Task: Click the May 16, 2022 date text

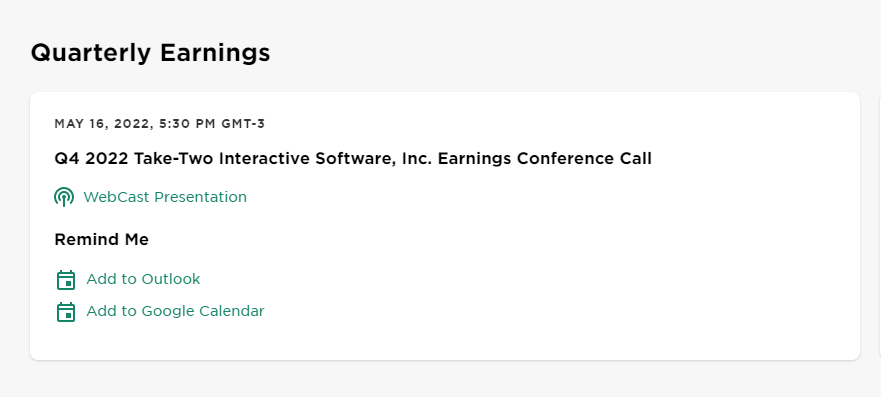Action: point(103,124)
